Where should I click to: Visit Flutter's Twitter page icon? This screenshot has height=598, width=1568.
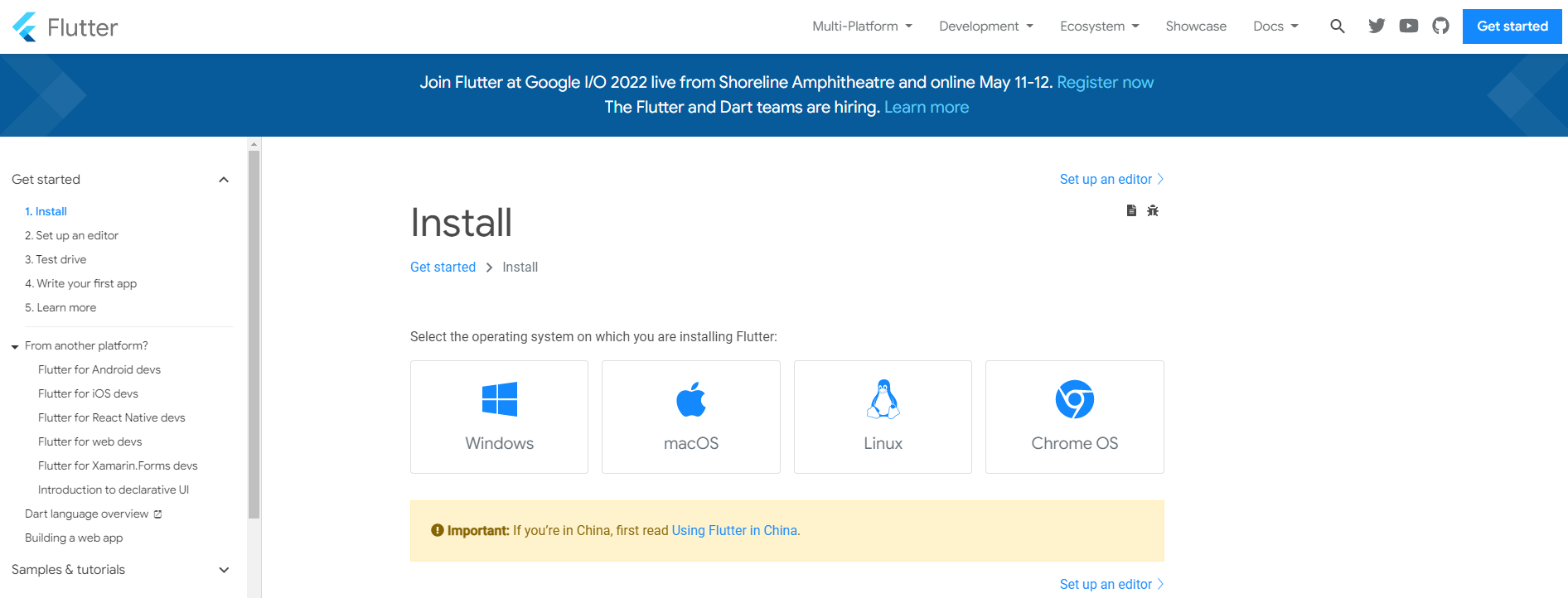click(x=1377, y=26)
